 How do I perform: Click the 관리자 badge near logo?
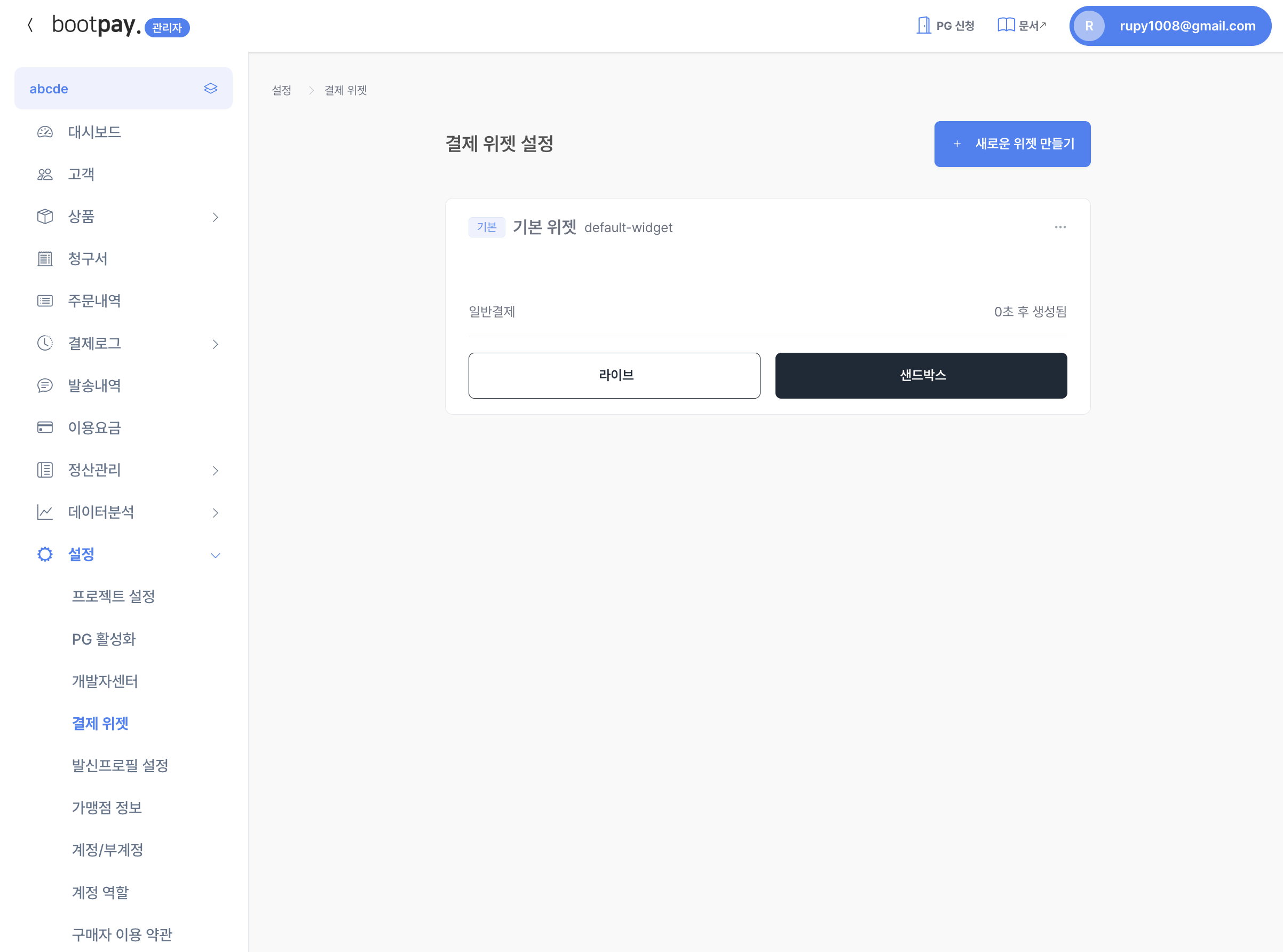(x=167, y=27)
